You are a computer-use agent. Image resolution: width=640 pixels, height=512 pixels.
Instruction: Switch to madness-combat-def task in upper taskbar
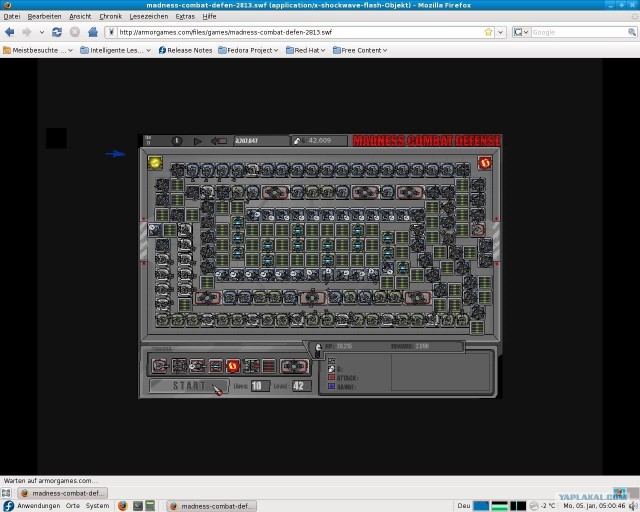point(63,493)
